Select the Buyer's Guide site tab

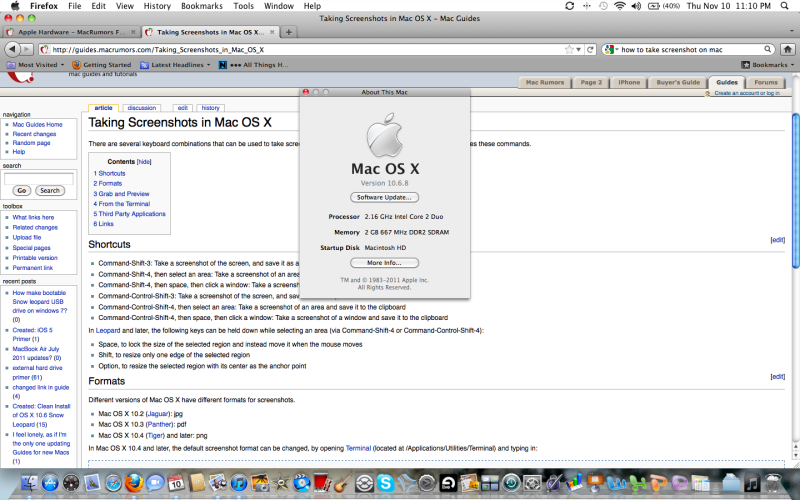678,83
